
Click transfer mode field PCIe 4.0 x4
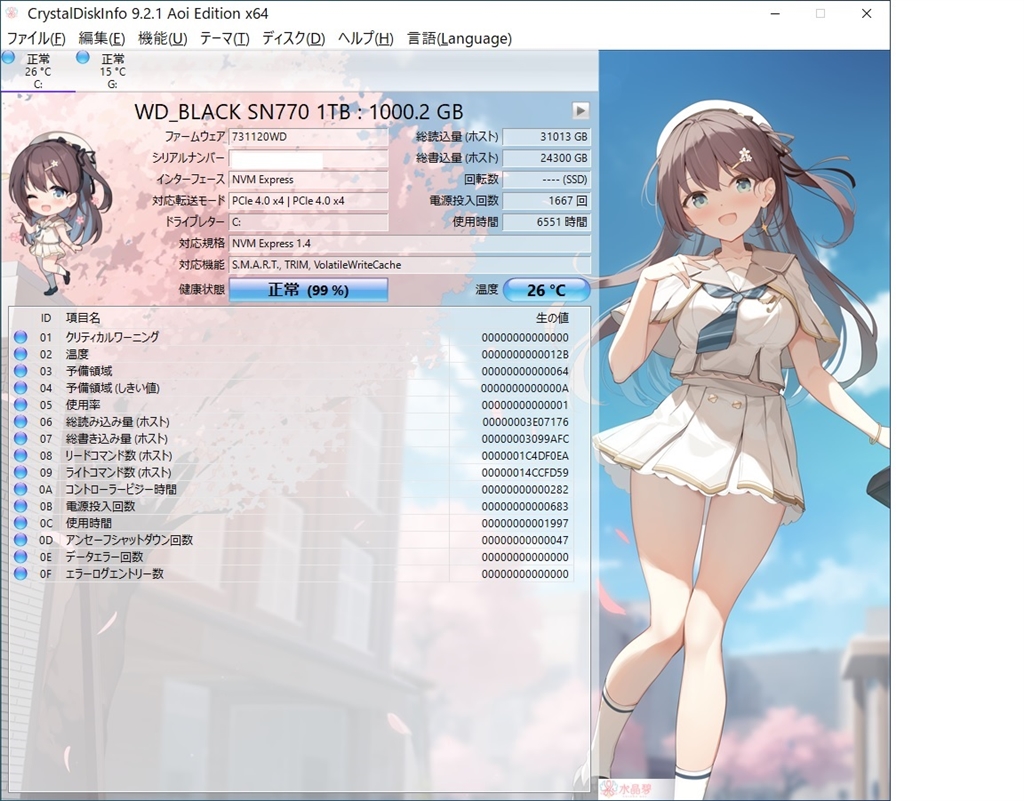(x=308, y=201)
